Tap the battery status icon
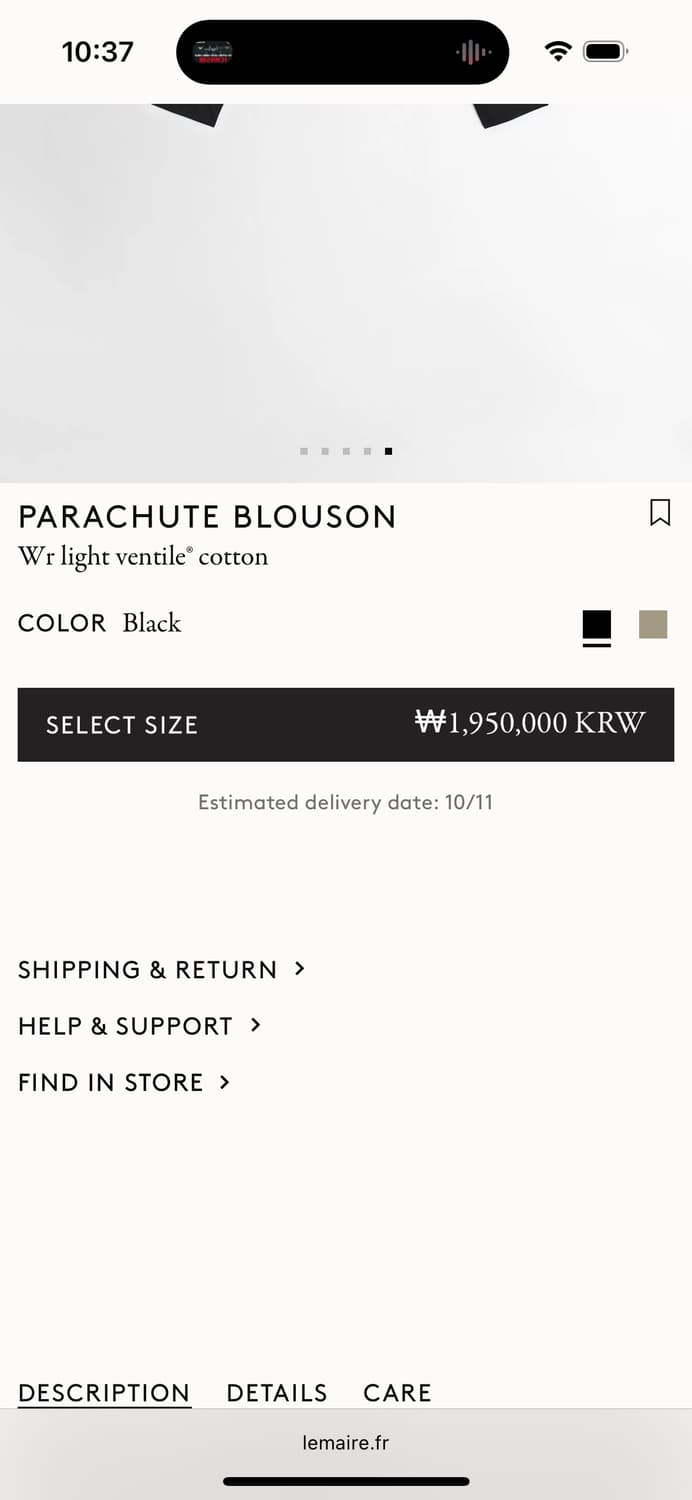The height and width of the screenshot is (1500, 692). (x=605, y=51)
